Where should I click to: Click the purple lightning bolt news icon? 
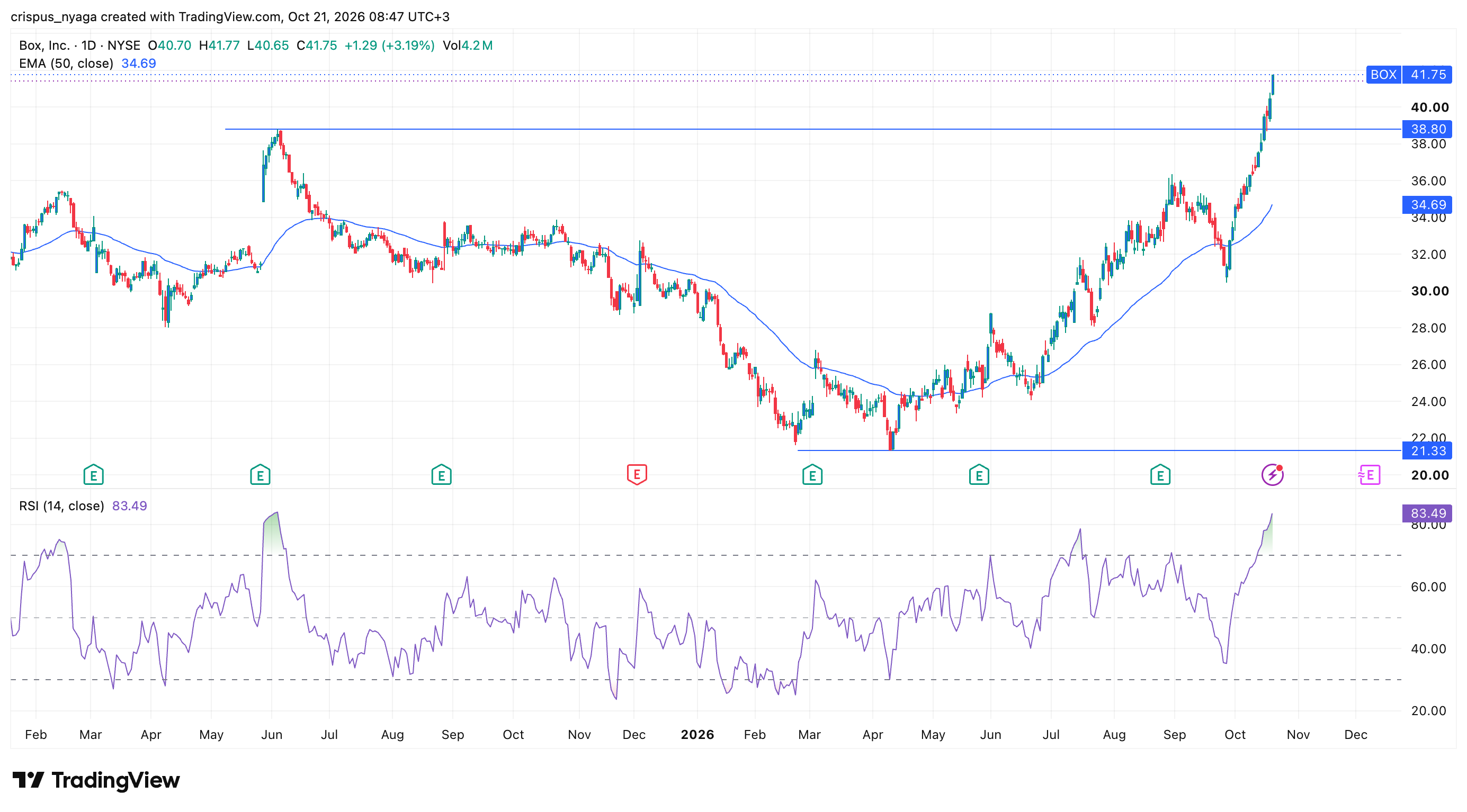pos(1272,475)
